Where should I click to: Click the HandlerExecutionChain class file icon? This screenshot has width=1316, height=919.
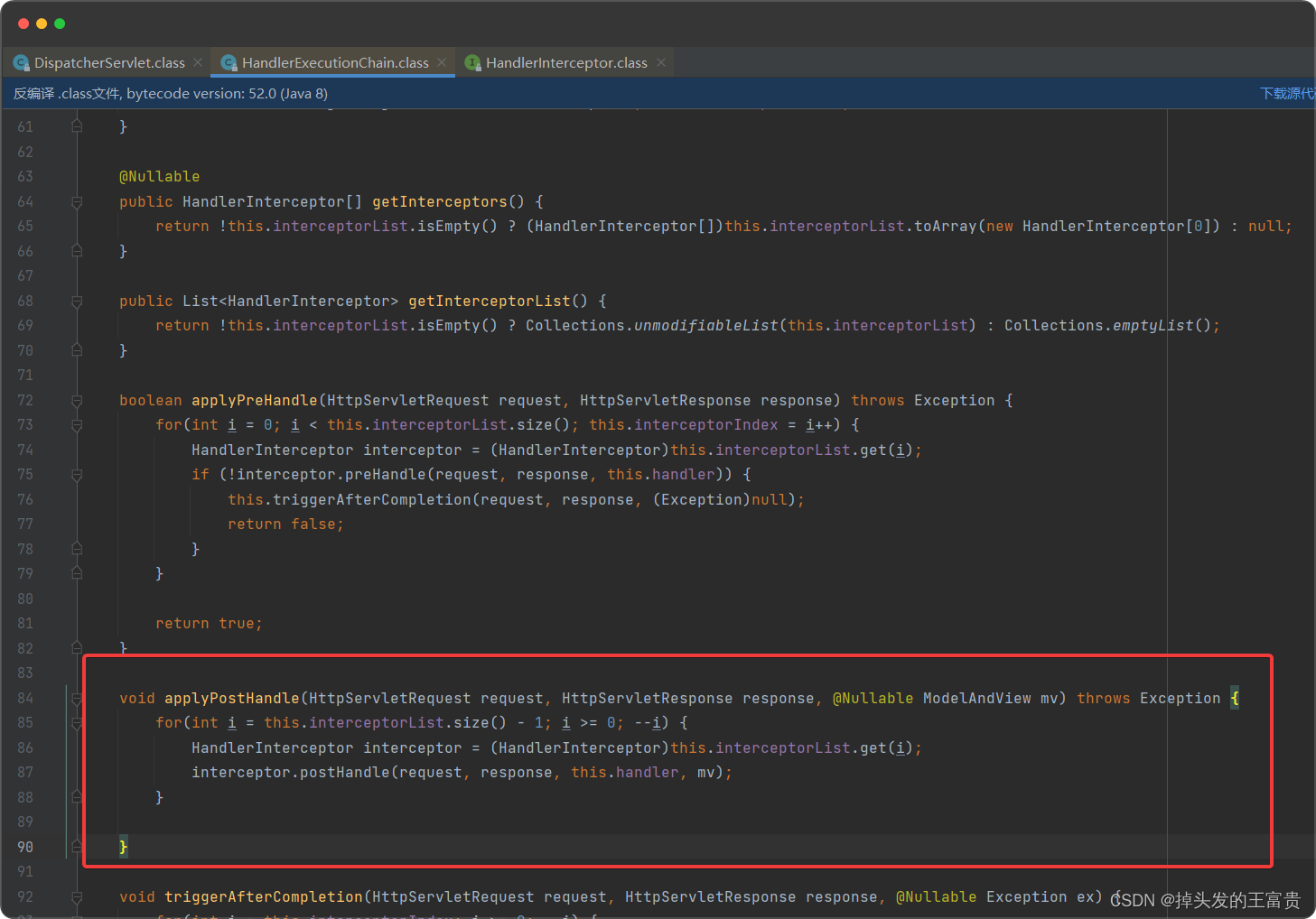click(x=229, y=62)
